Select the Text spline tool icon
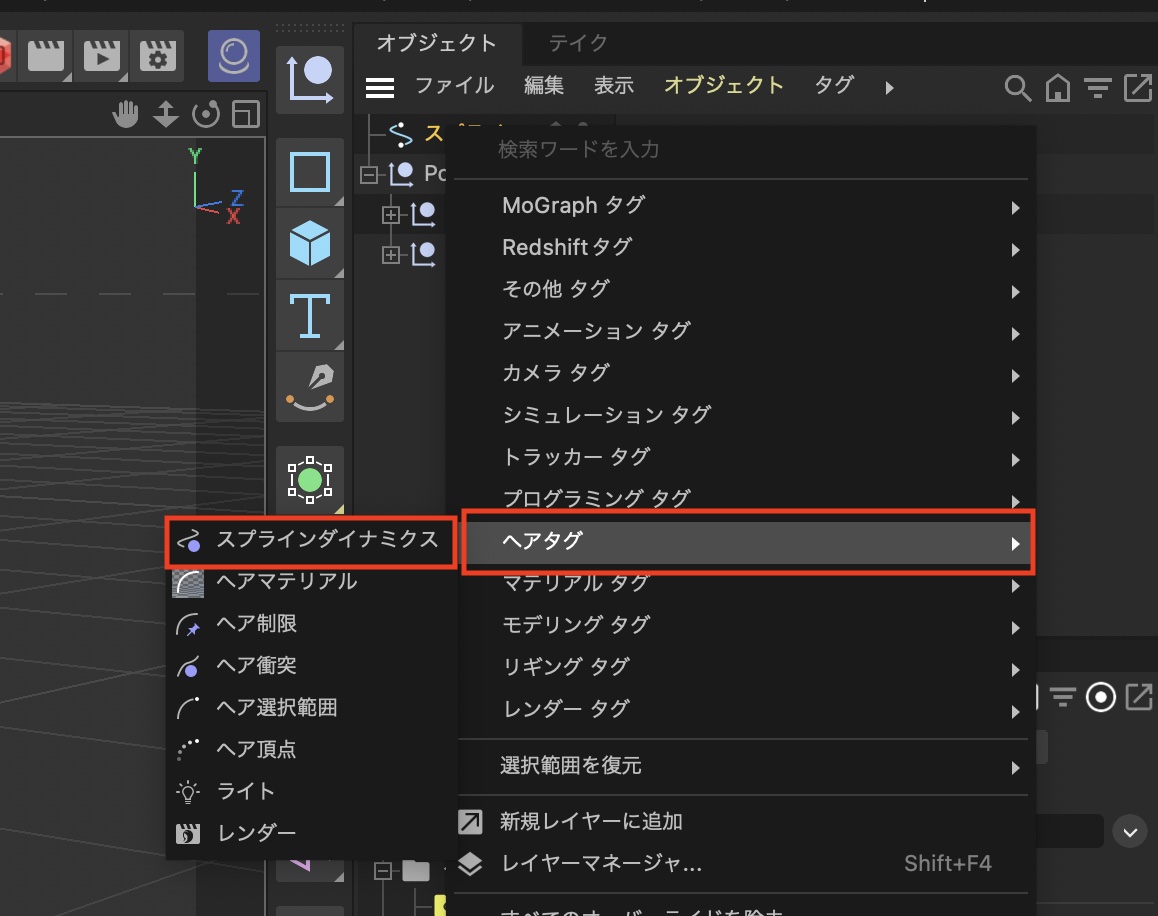 (310, 315)
